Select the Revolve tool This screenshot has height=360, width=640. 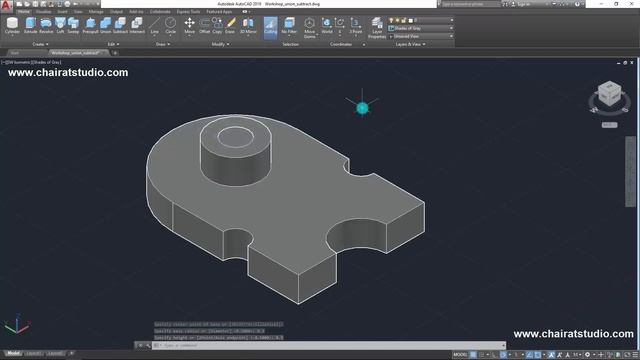tap(46, 26)
